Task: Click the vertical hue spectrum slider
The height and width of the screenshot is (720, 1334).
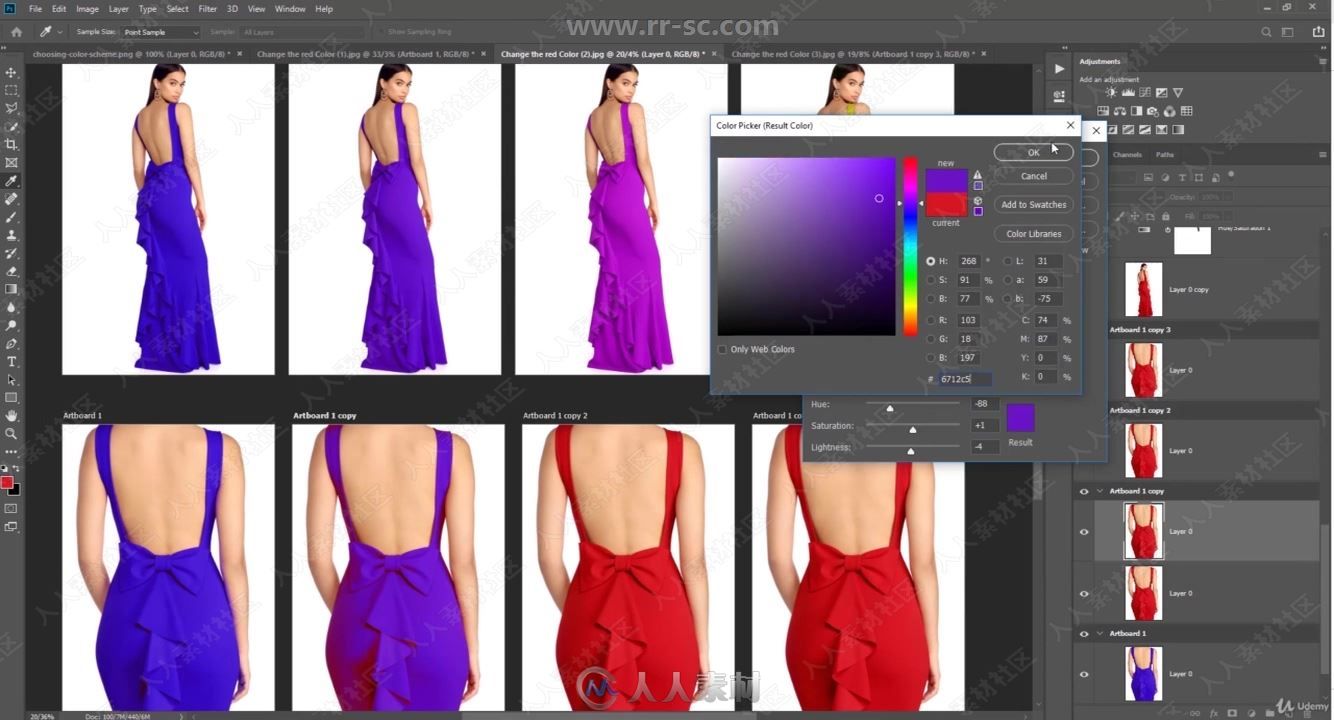Action: click(x=910, y=246)
